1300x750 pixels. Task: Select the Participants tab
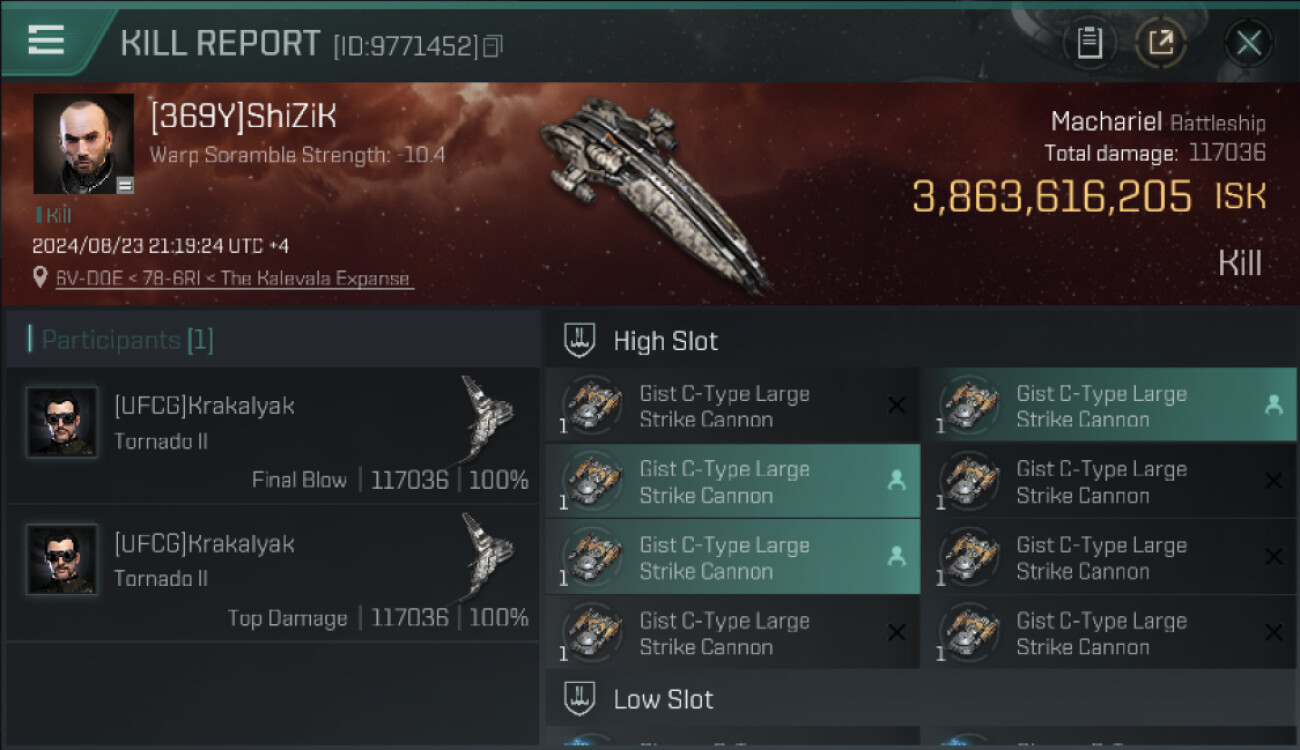127,340
